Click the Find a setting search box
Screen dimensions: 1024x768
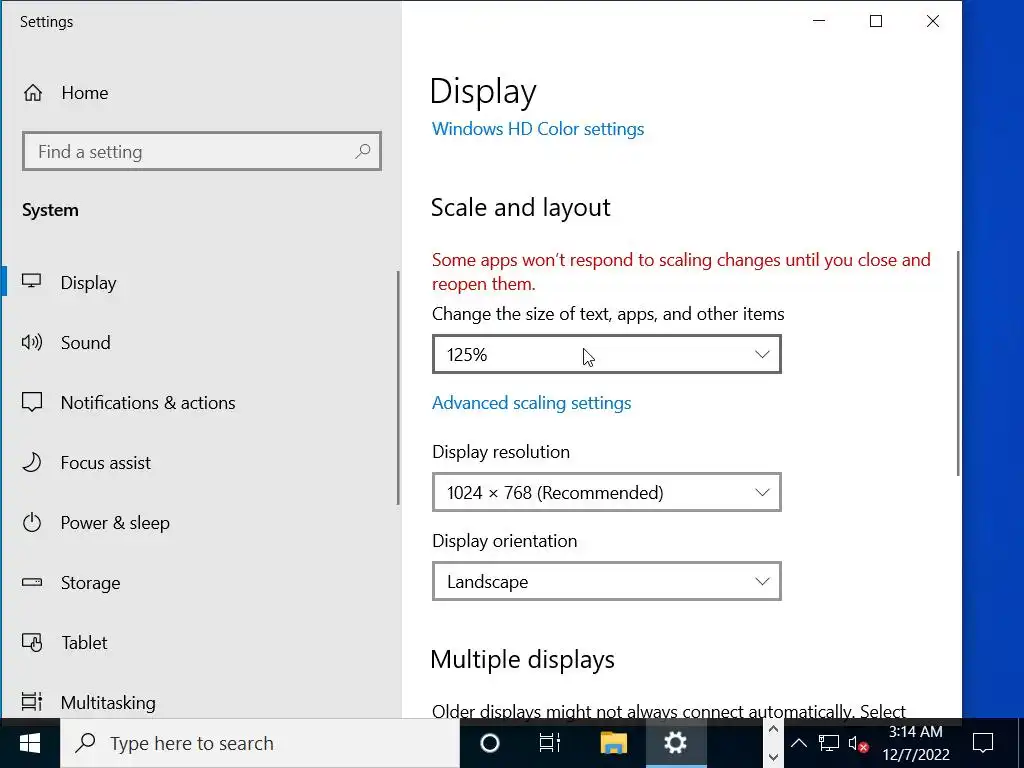click(202, 152)
